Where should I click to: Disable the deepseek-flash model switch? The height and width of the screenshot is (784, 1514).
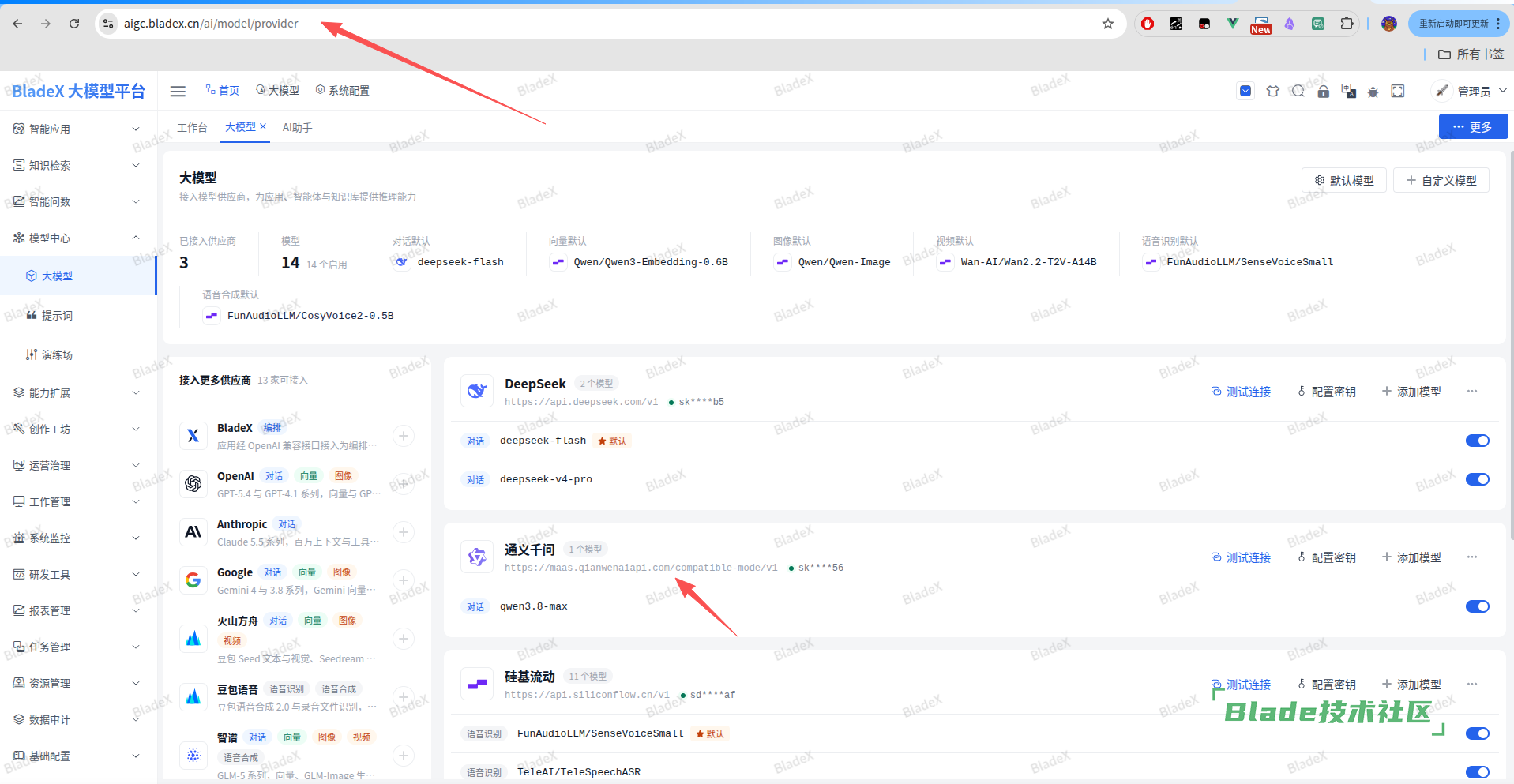(x=1478, y=441)
